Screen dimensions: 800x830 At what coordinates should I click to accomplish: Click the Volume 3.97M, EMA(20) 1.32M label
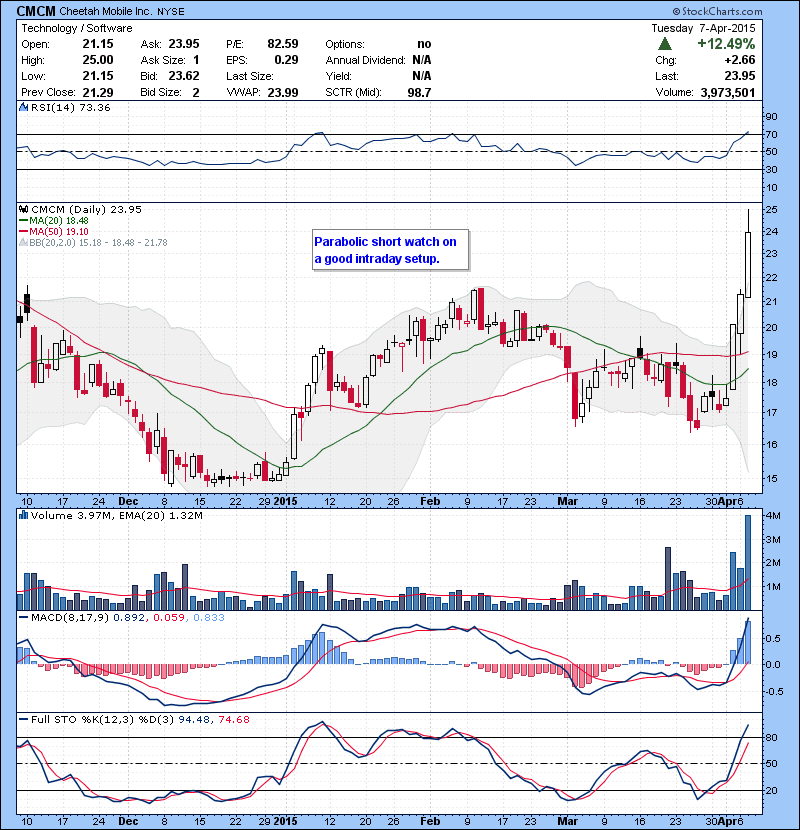[116, 516]
